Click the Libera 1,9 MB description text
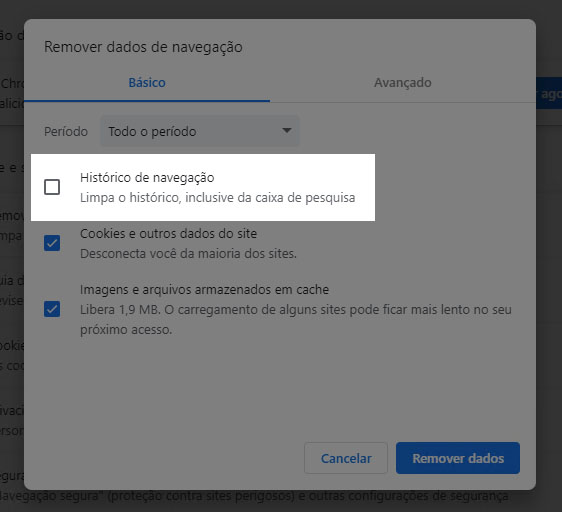 (296, 319)
